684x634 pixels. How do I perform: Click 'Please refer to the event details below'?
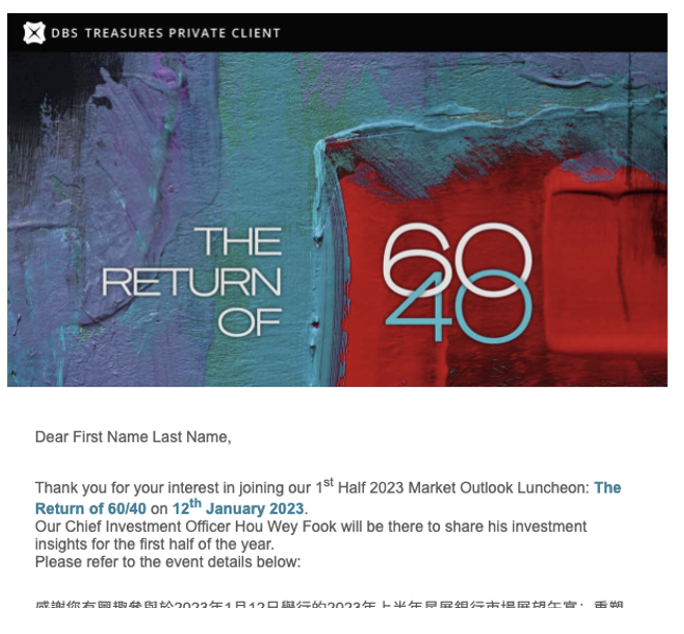tap(167, 562)
